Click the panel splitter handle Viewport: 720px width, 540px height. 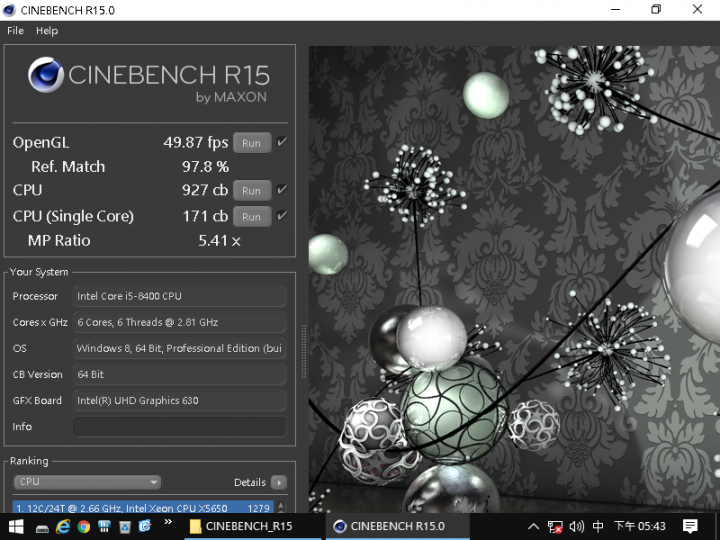[x=303, y=352]
